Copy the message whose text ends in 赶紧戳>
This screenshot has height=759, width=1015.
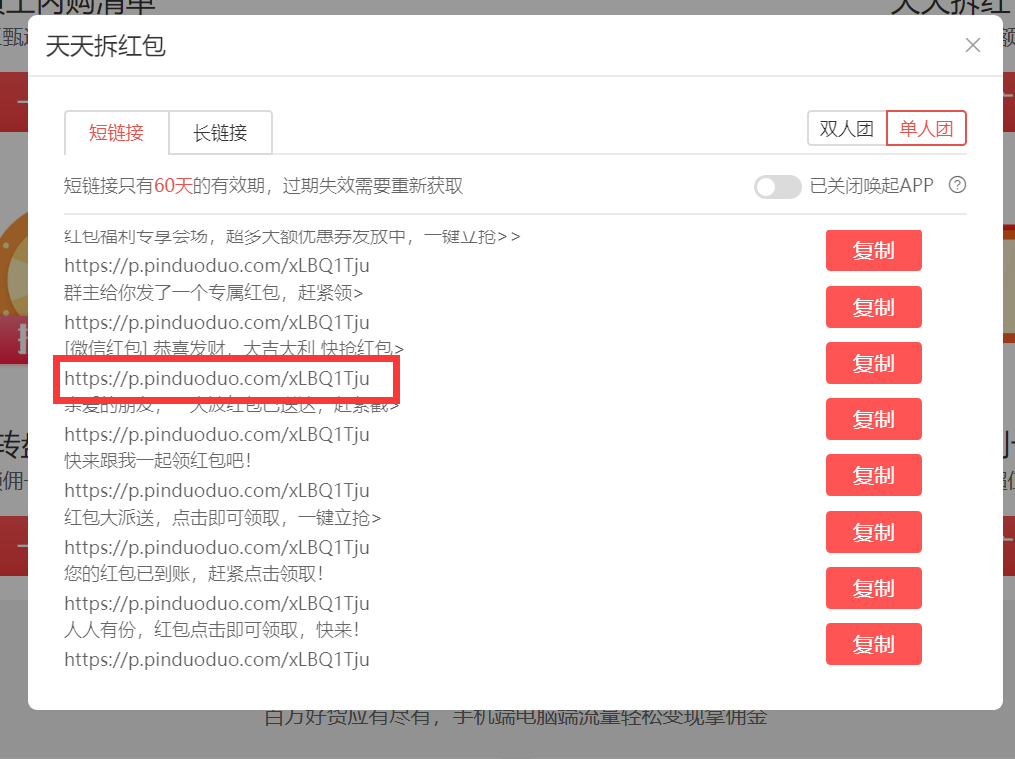click(x=873, y=419)
